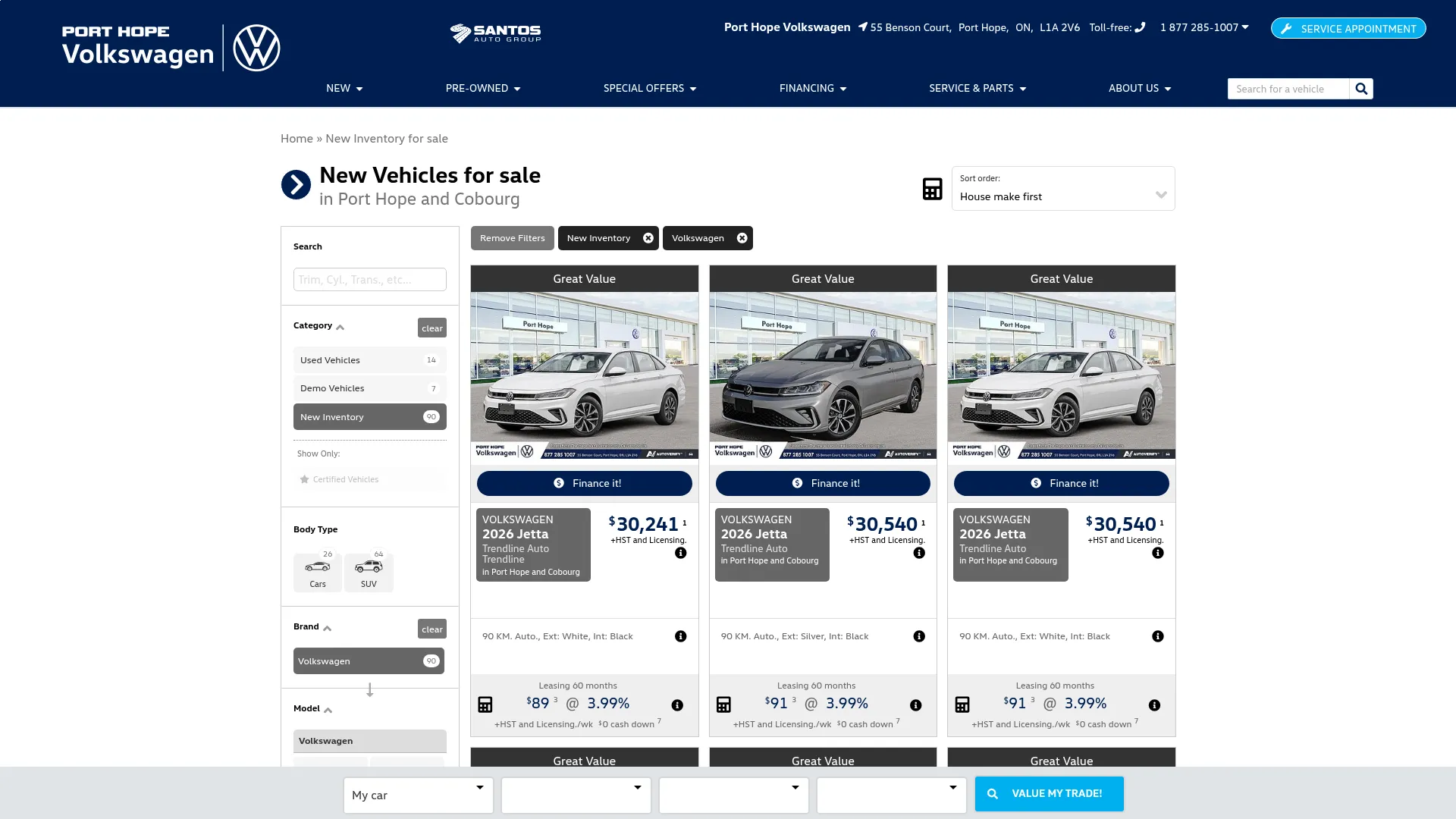Click Finance it! on third Jetta card
1456x819 pixels.
pyautogui.click(x=1062, y=483)
